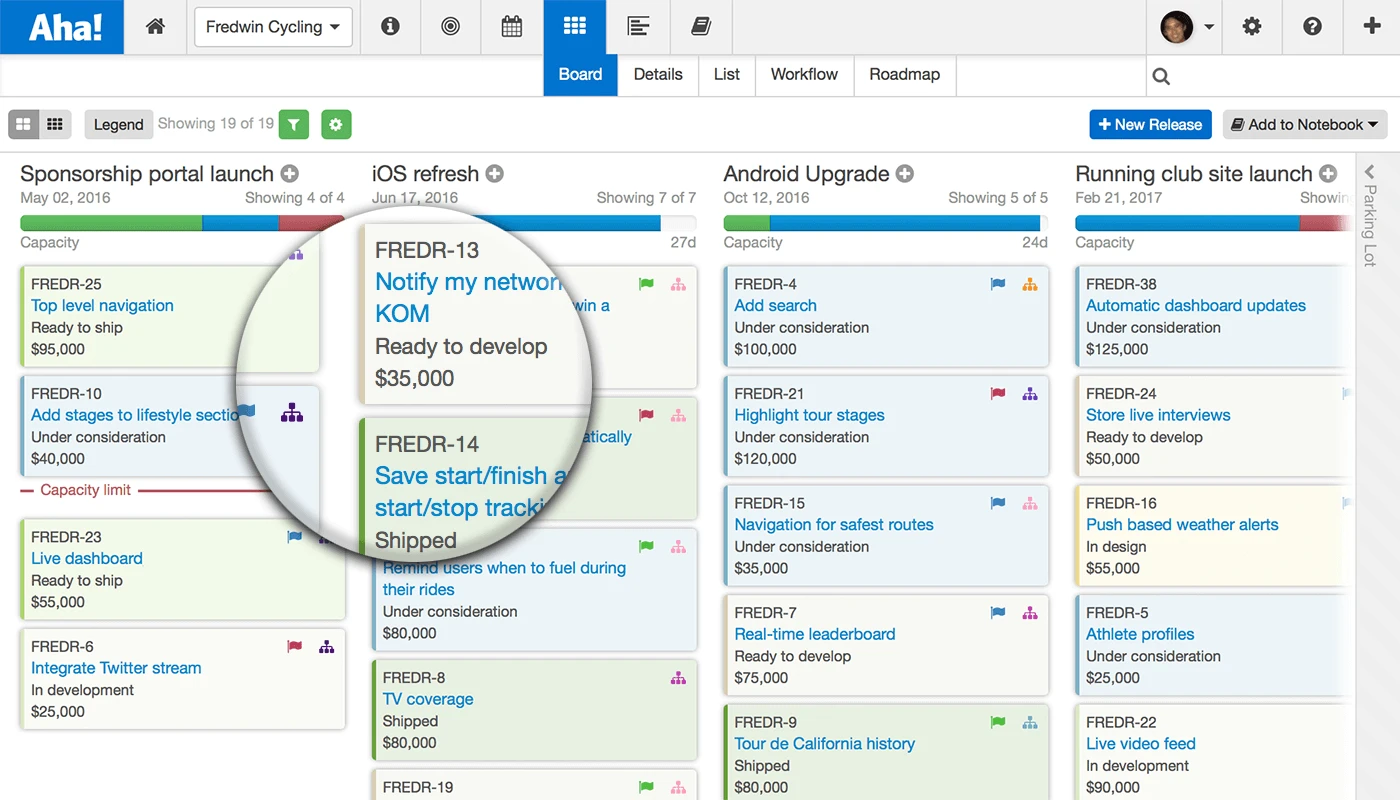This screenshot has width=1400, height=800.
Task: Open Top level navigation feature link
Action: (x=102, y=306)
